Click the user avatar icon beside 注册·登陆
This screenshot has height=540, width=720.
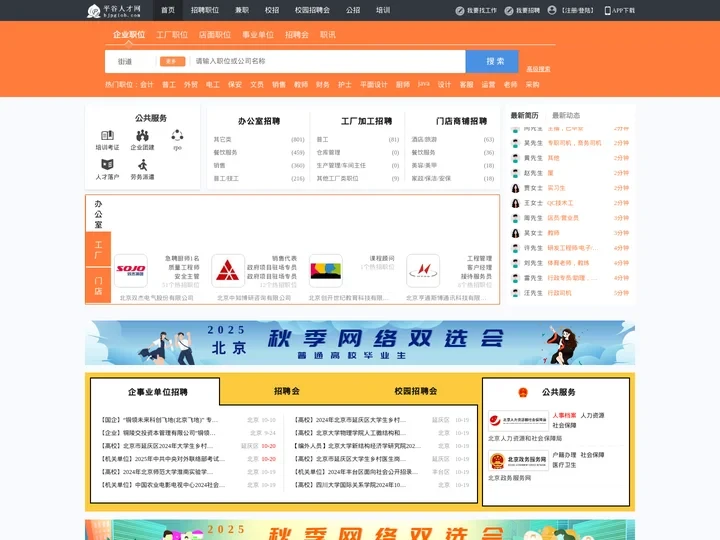click(x=552, y=10)
